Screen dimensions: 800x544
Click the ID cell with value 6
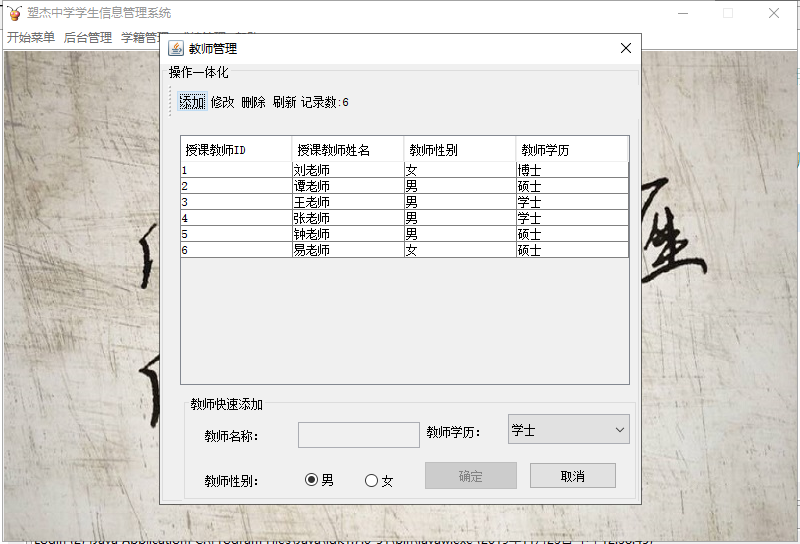(x=236, y=250)
